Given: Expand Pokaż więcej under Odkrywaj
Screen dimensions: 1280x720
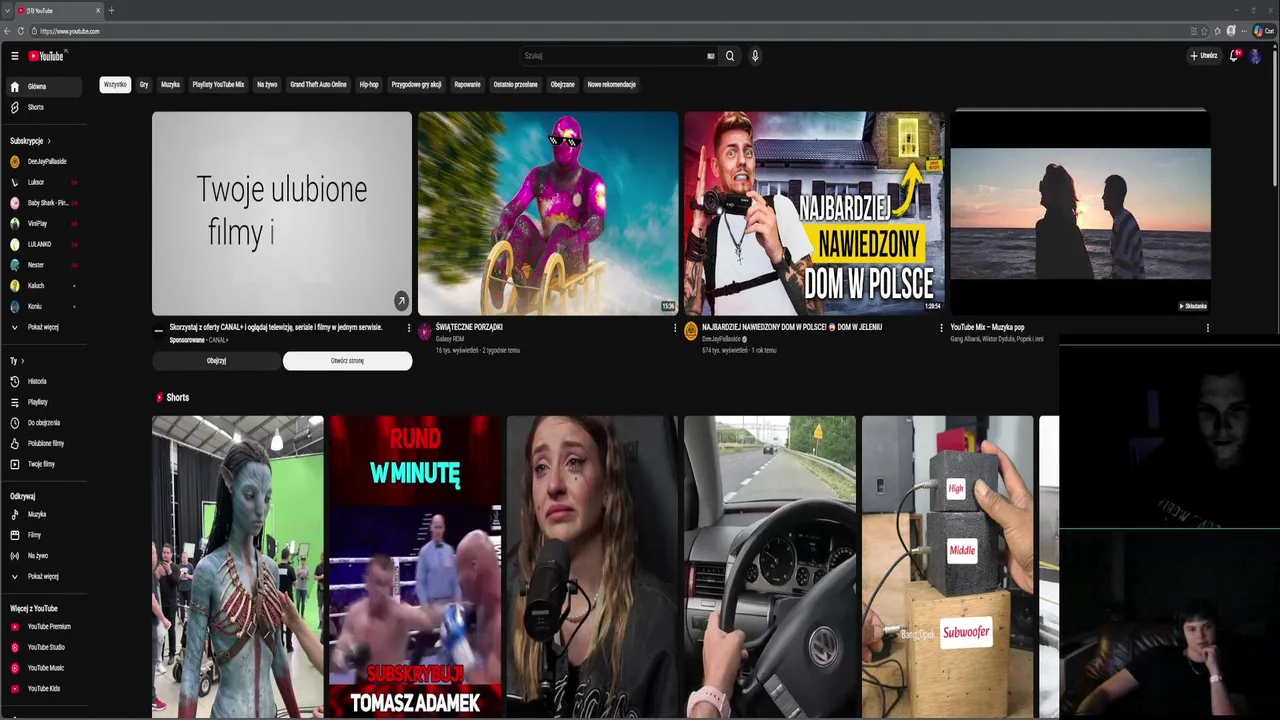Looking at the screenshot, I should [x=44, y=576].
